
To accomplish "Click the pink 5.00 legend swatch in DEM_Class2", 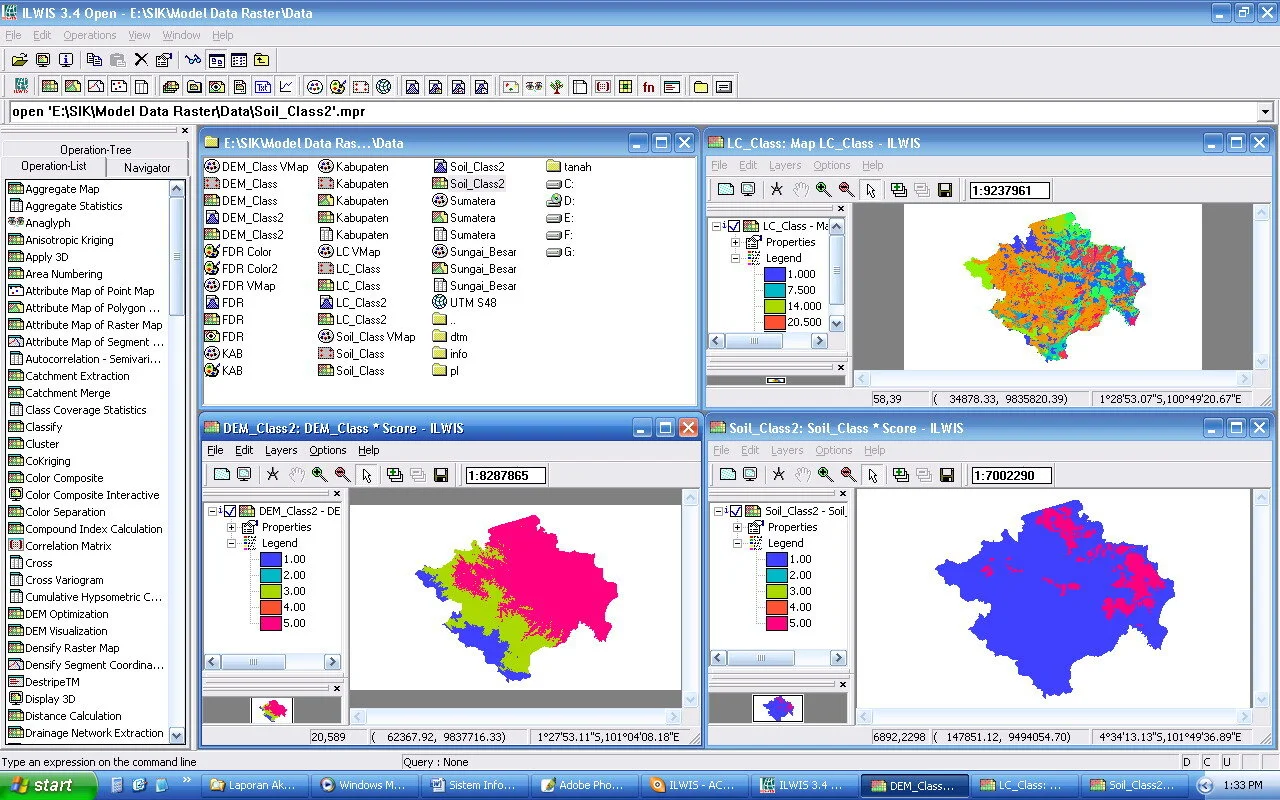I will pyautogui.click(x=269, y=623).
